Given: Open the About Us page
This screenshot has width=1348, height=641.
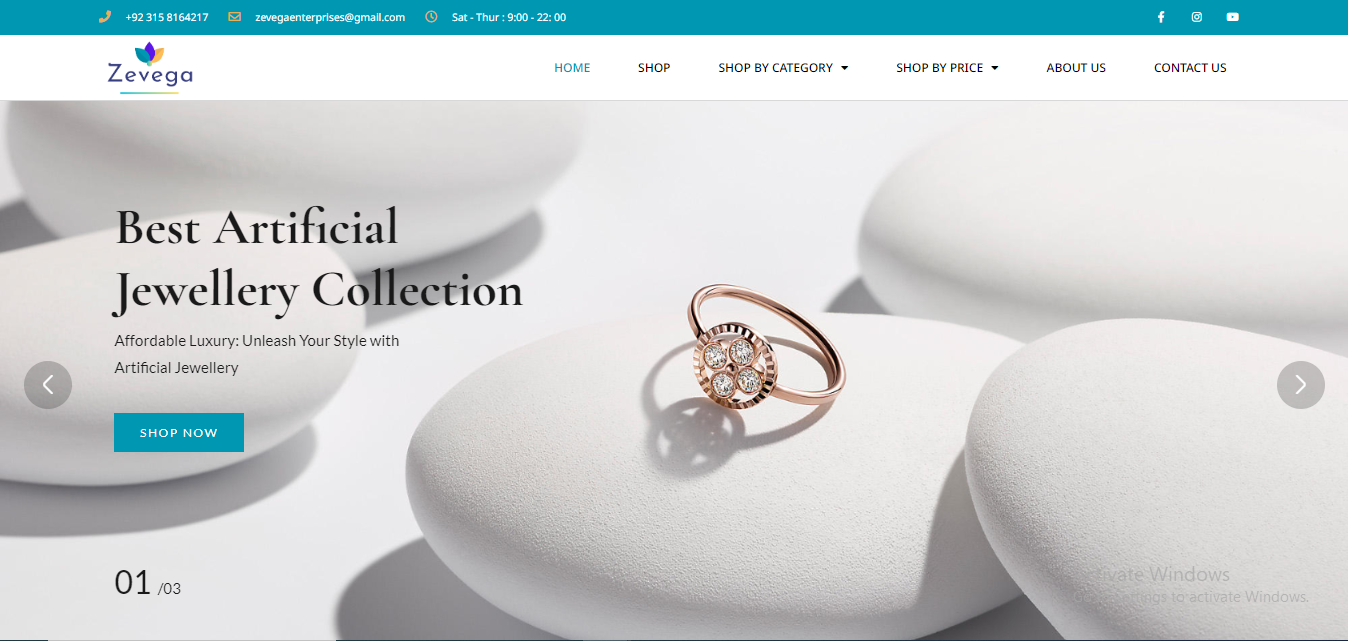Looking at the screenshot, I should tap(1076, 68).
